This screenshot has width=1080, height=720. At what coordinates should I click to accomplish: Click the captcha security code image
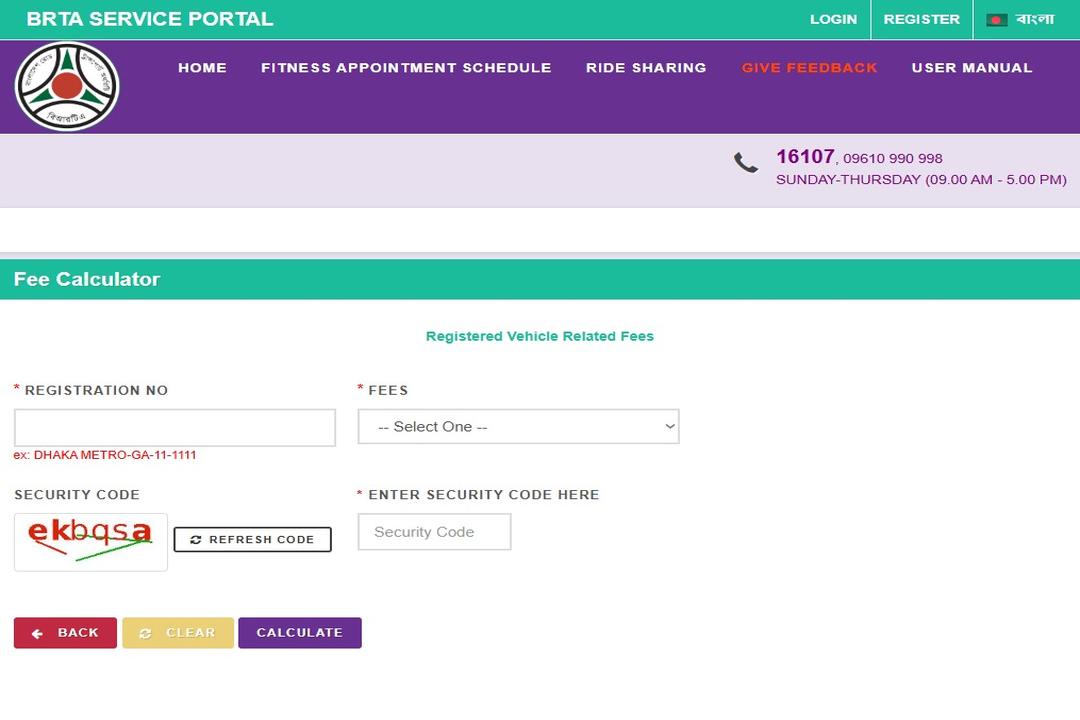(90, 541)
